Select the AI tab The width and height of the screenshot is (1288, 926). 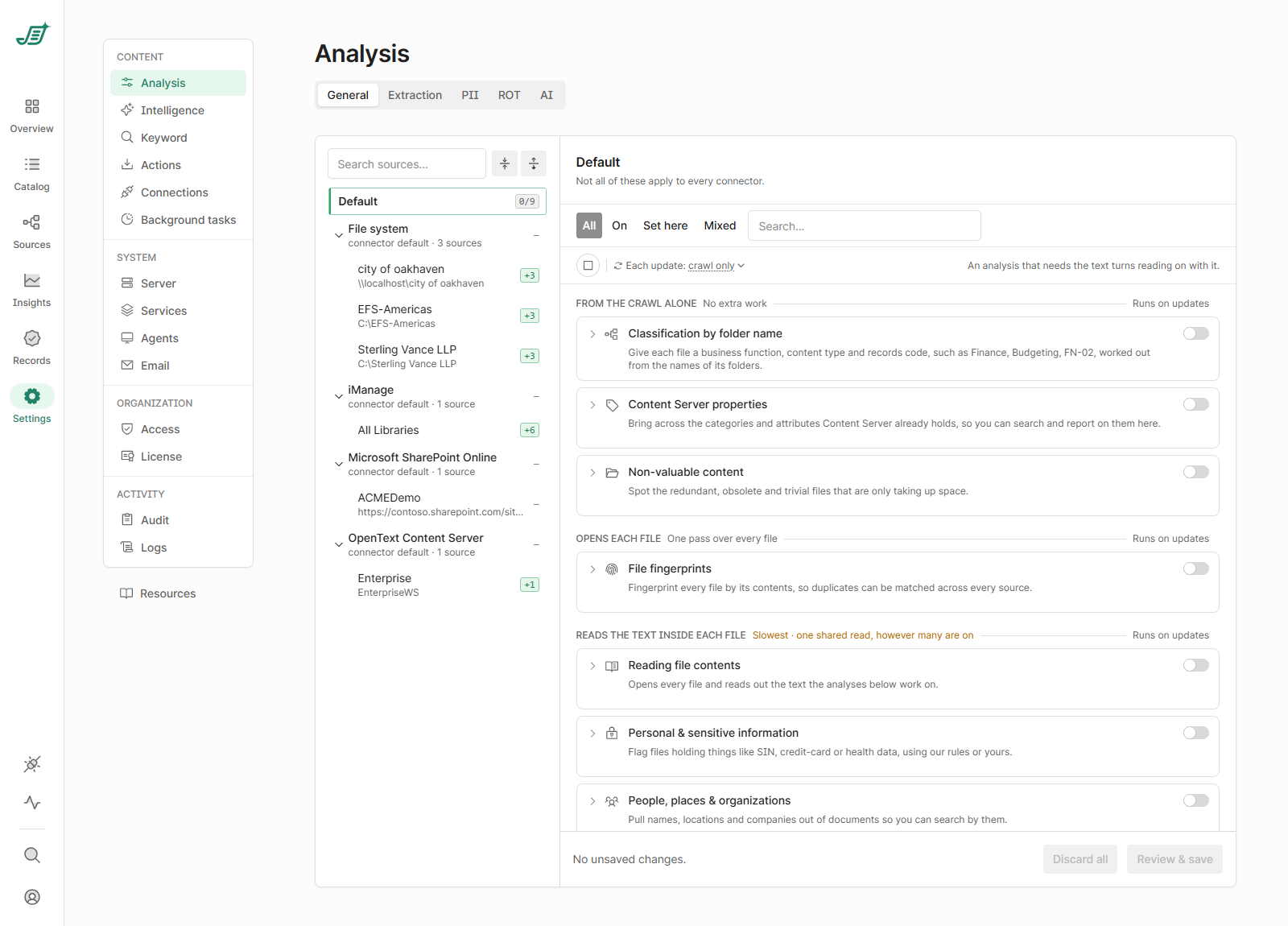point(547,95)
